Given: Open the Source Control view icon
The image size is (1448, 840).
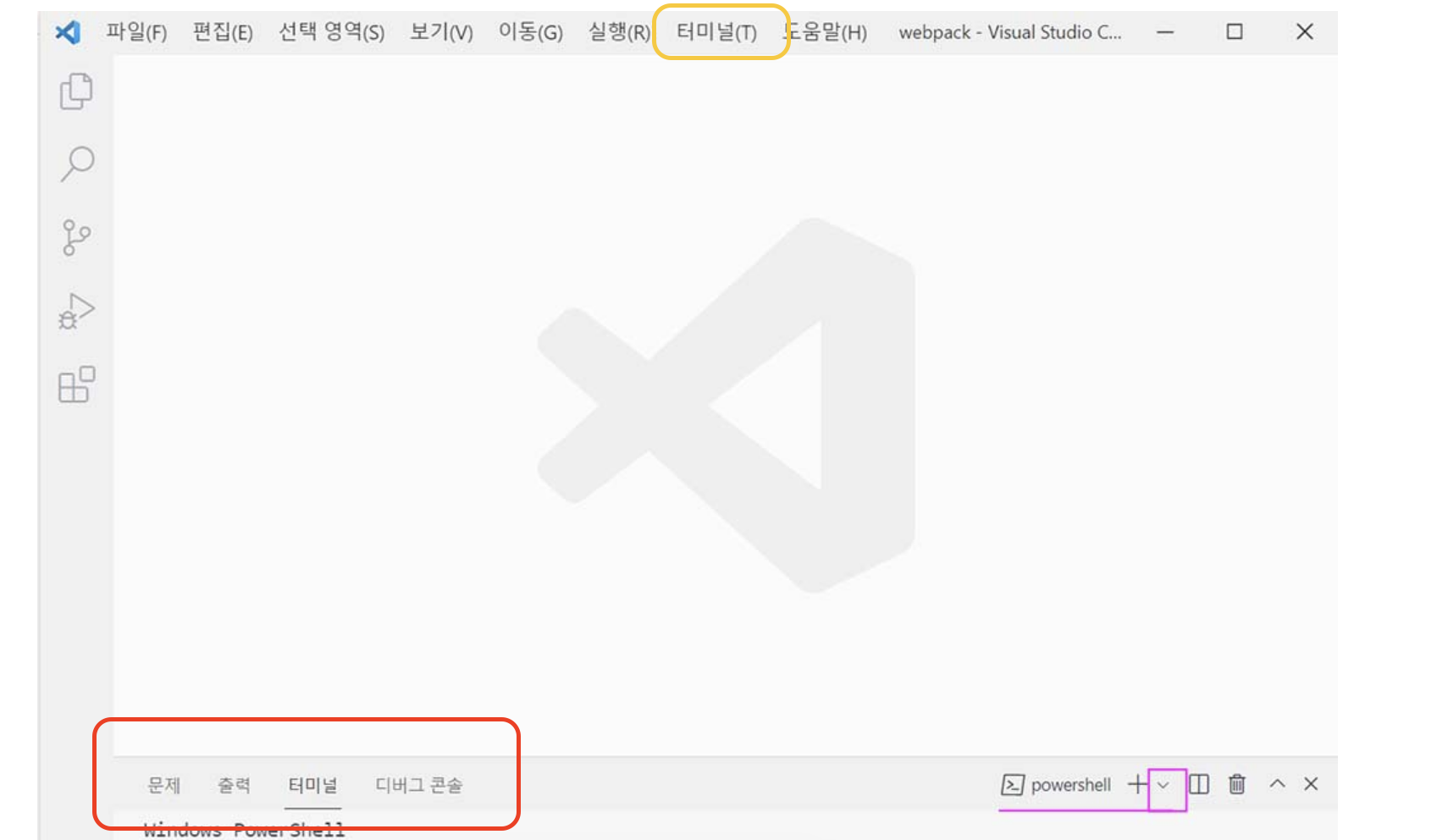Looking at the screenshot, I should (76, 238).
